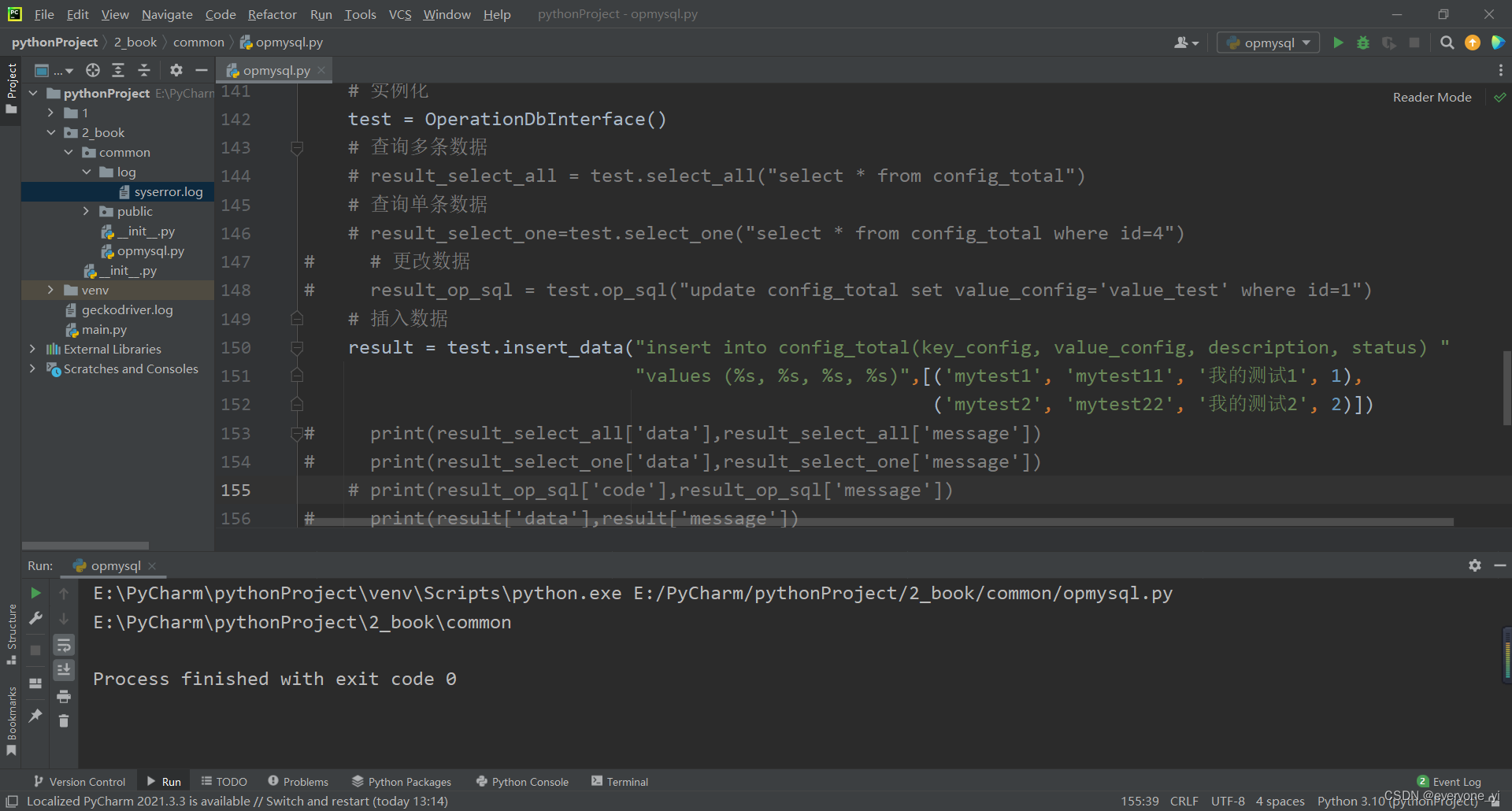Open the Tools menu
The height and width of the screenshot is (811, 1512).
coord(360,14)
